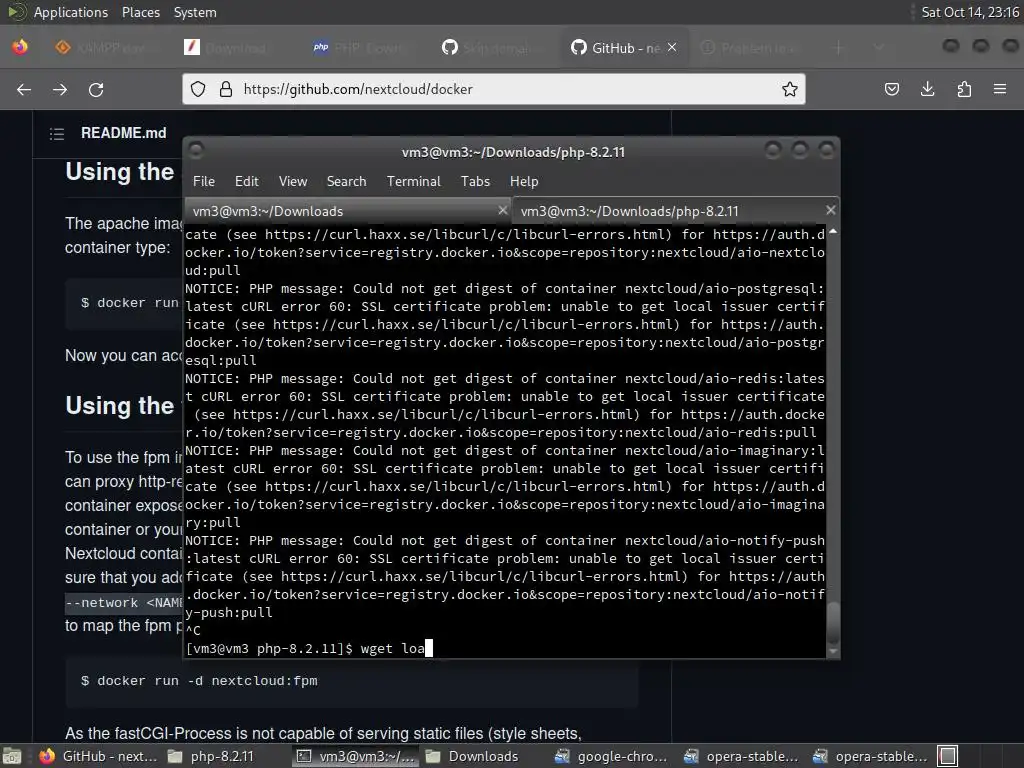Click the terminal scrollbar thumb
This screenshot has width=1024, height=768.
tap(833, 622)
